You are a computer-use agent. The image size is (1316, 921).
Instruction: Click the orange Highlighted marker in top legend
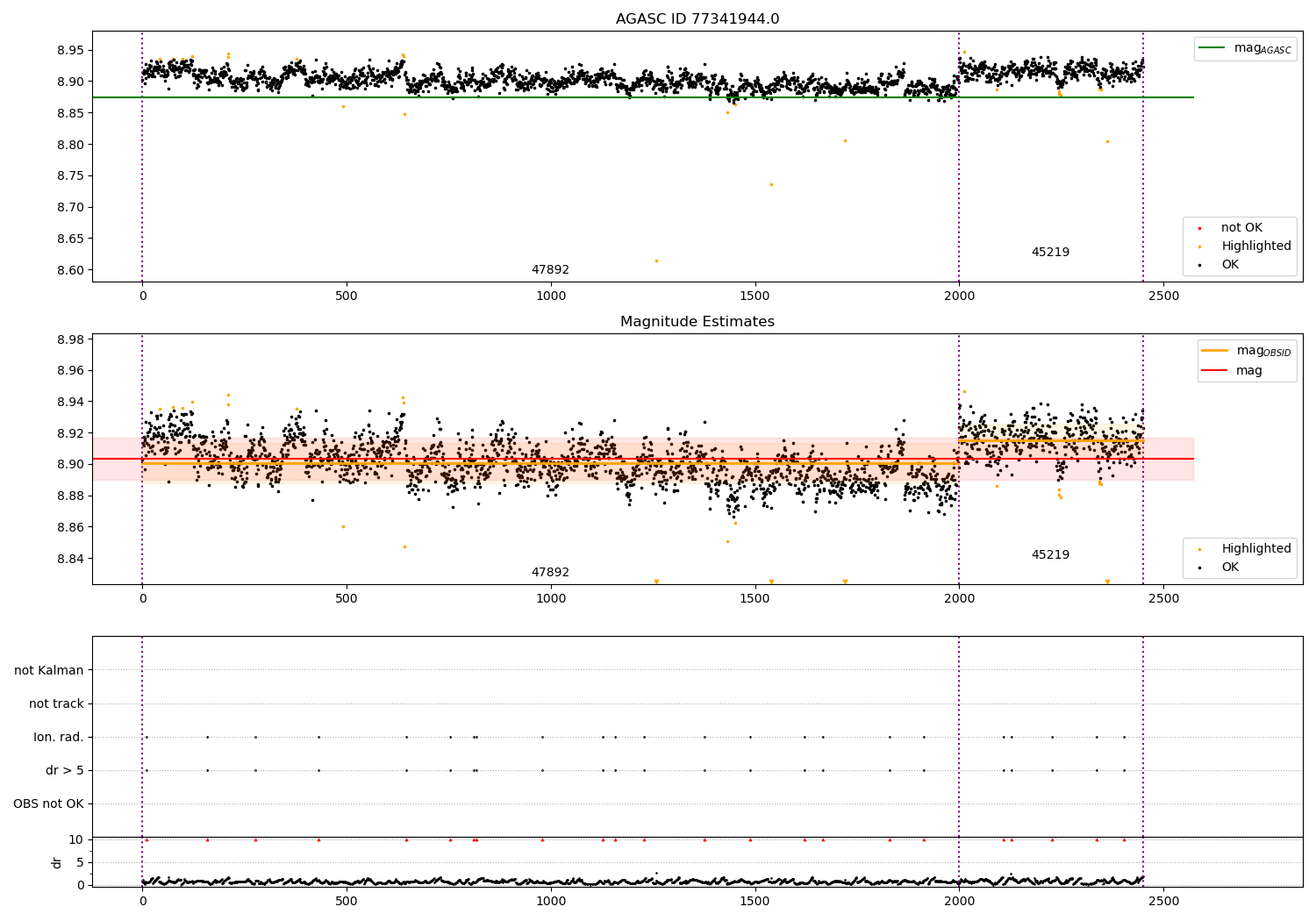[1199, 247]
